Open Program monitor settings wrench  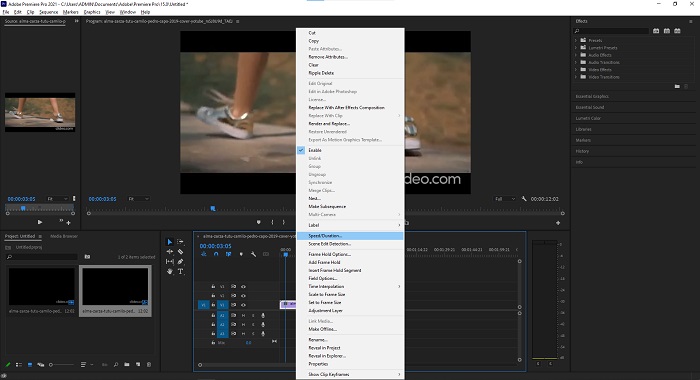(x=524, y=199)
